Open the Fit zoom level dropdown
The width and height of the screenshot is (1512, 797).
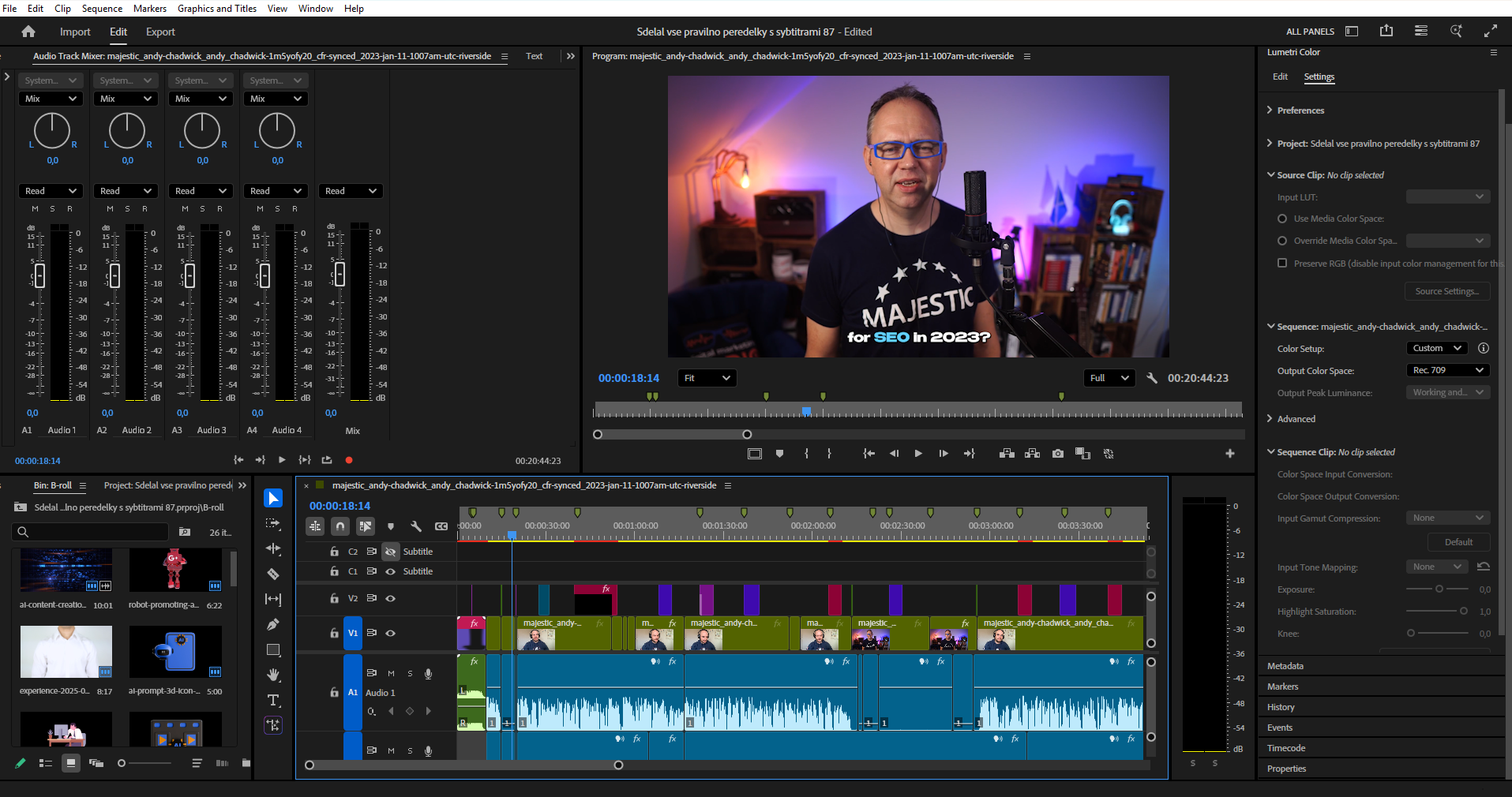tap(707, 378)
